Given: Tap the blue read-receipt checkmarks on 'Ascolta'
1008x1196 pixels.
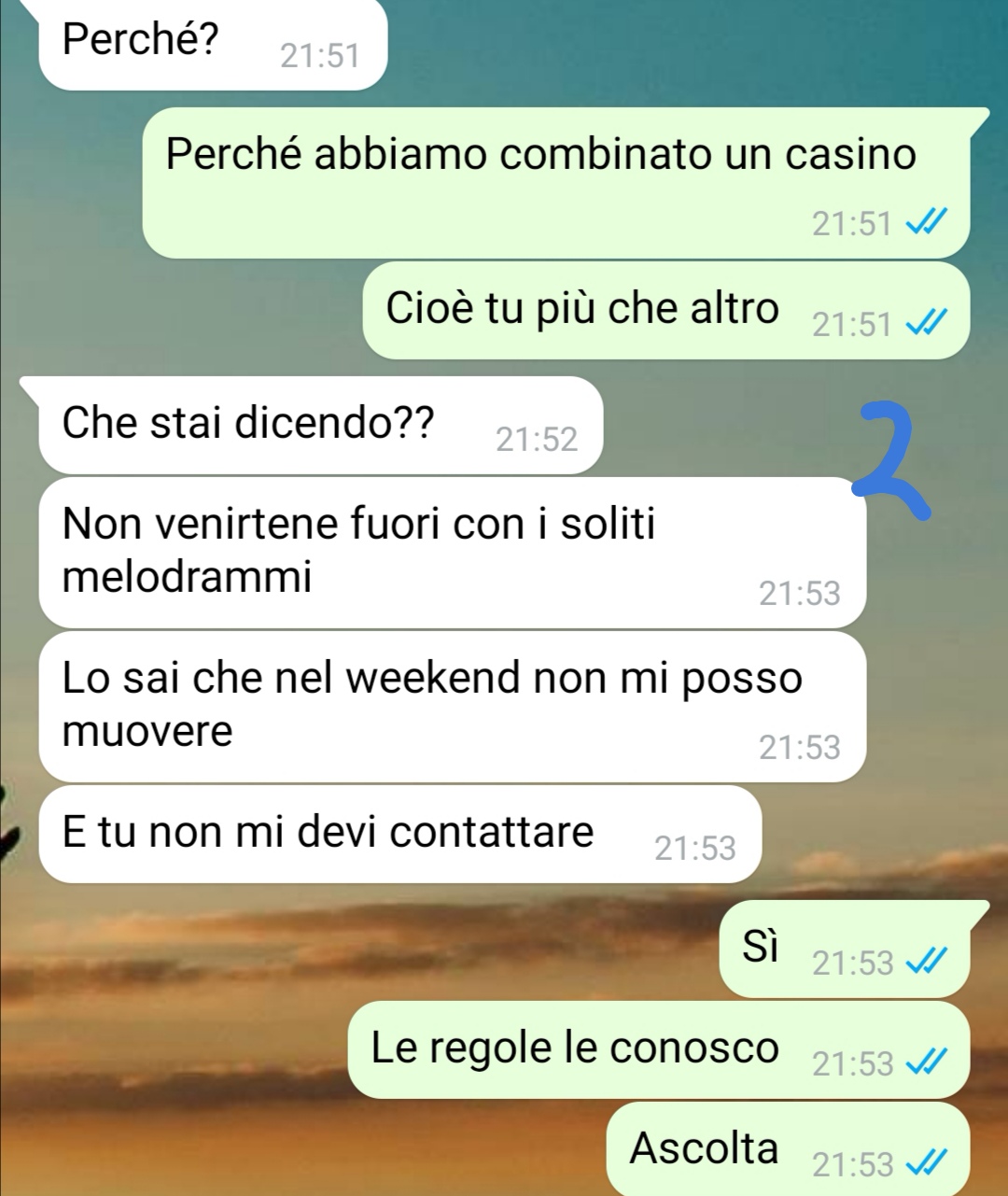Looking at the screenshot, I should (x=928, y=1163).
